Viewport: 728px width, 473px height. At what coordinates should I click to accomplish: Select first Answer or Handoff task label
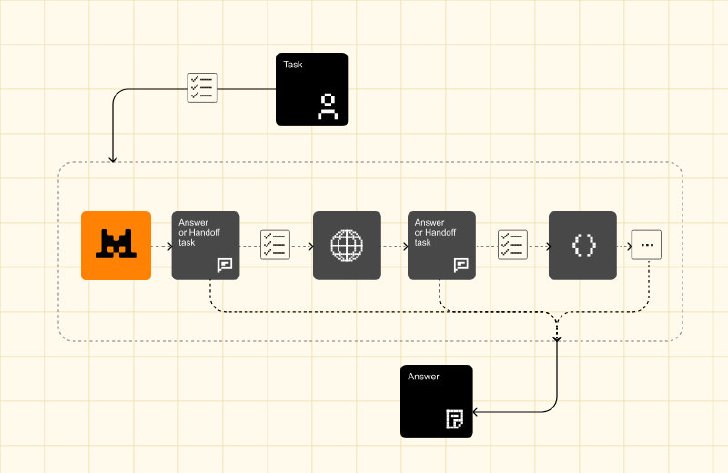click(199, 233)
